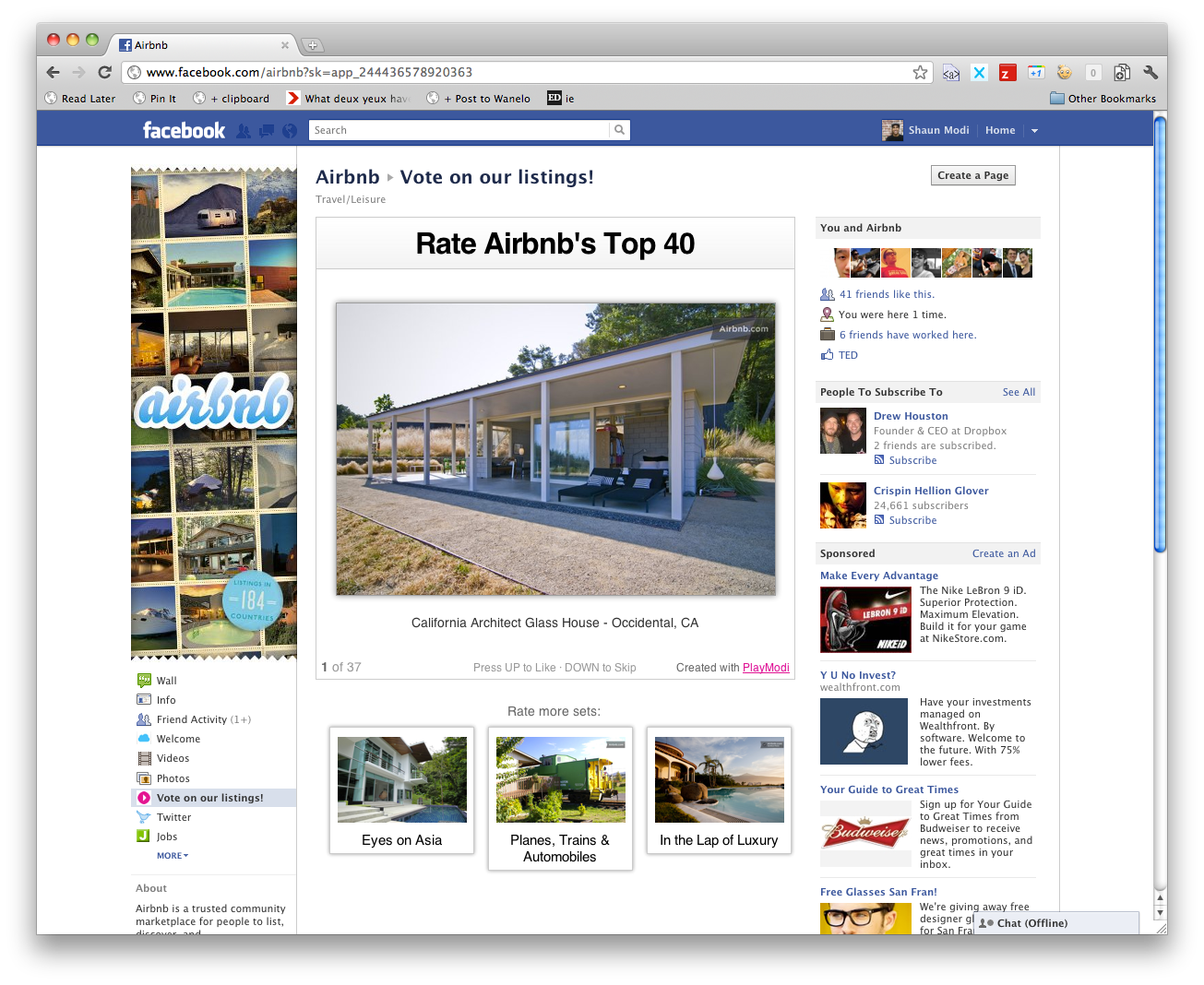Click the Read Later bookmark
The image size is (1204, 985).
(80, 99)
